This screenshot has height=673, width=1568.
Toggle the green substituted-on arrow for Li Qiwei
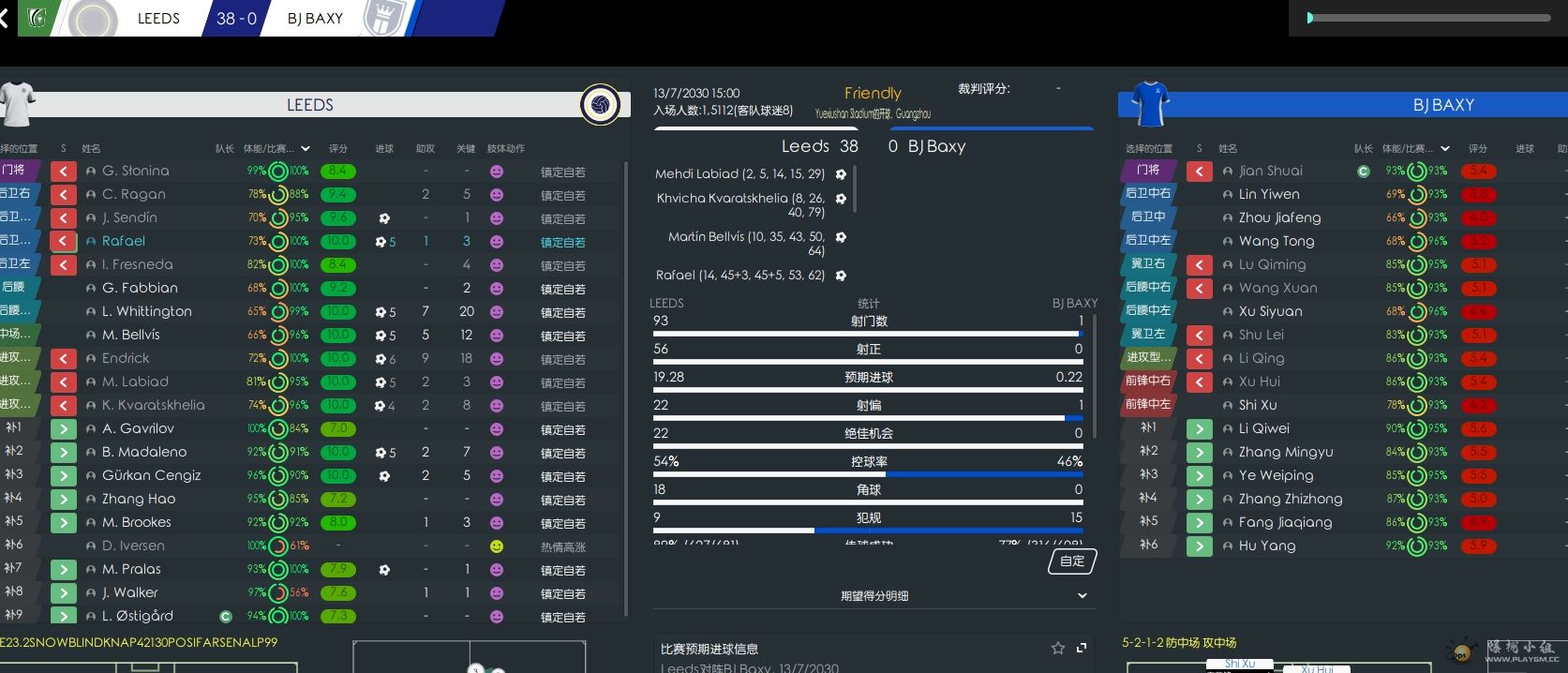(x=1199, y=429)
